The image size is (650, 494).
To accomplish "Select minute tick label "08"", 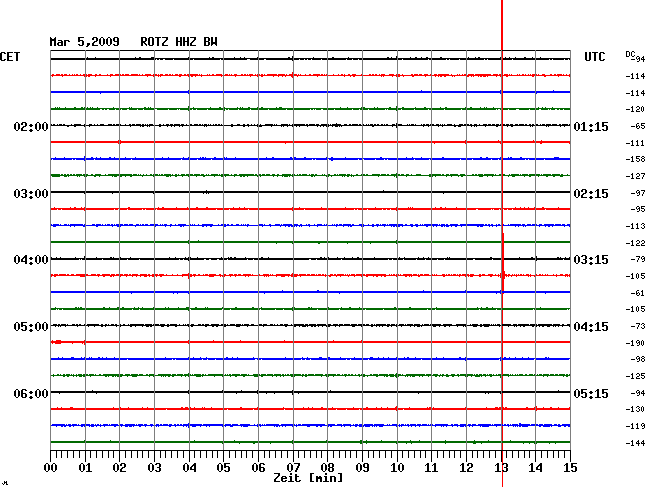I will click(327, 468).
